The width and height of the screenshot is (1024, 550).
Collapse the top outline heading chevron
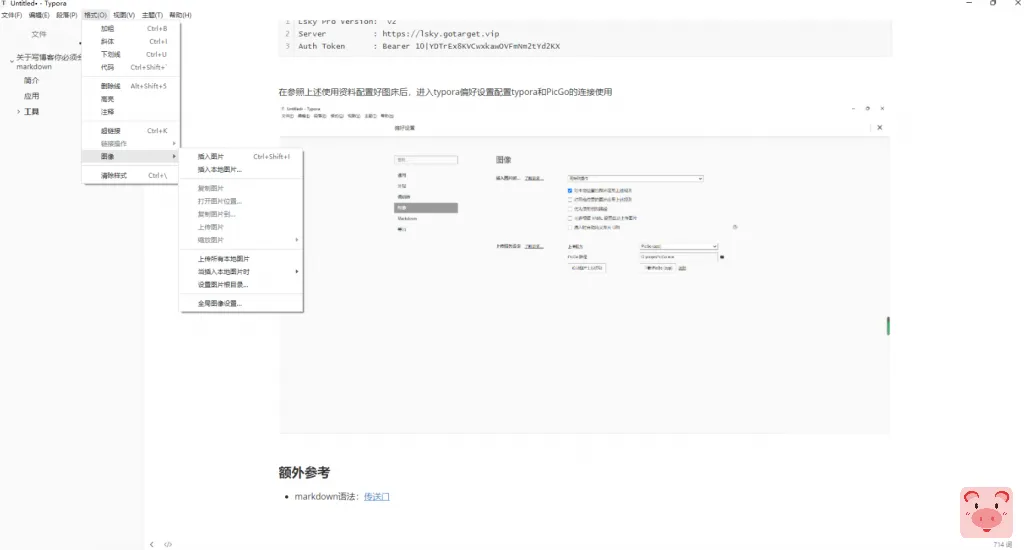tap(12, 61)
